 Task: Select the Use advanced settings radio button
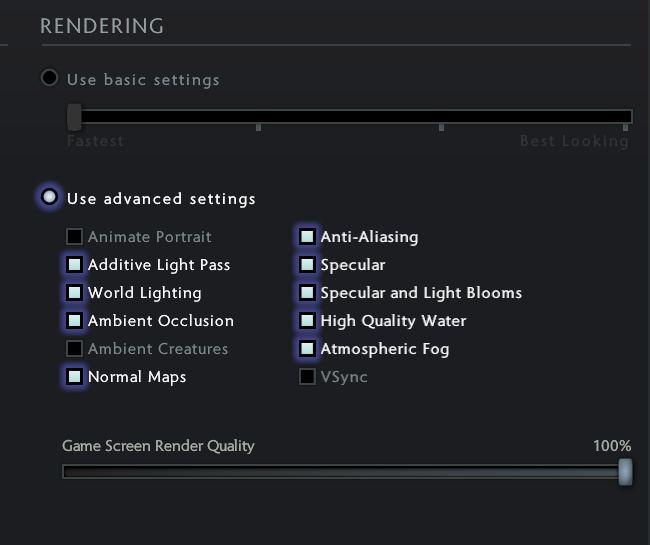[x=49, y=197]
